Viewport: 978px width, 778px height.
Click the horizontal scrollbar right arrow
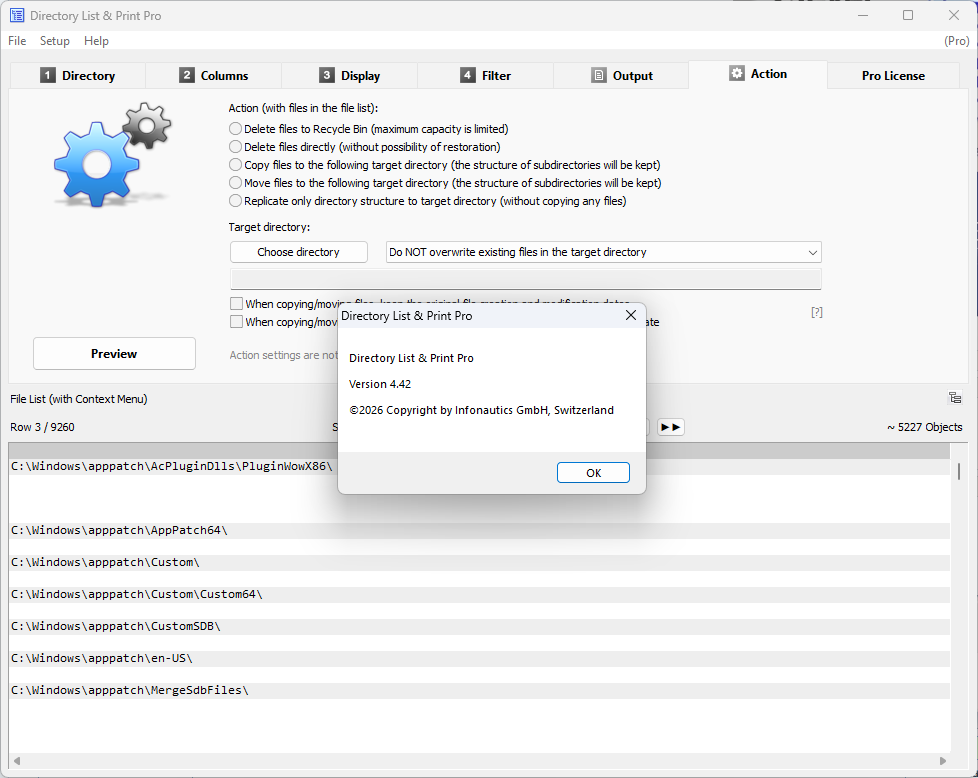[942, 761]
